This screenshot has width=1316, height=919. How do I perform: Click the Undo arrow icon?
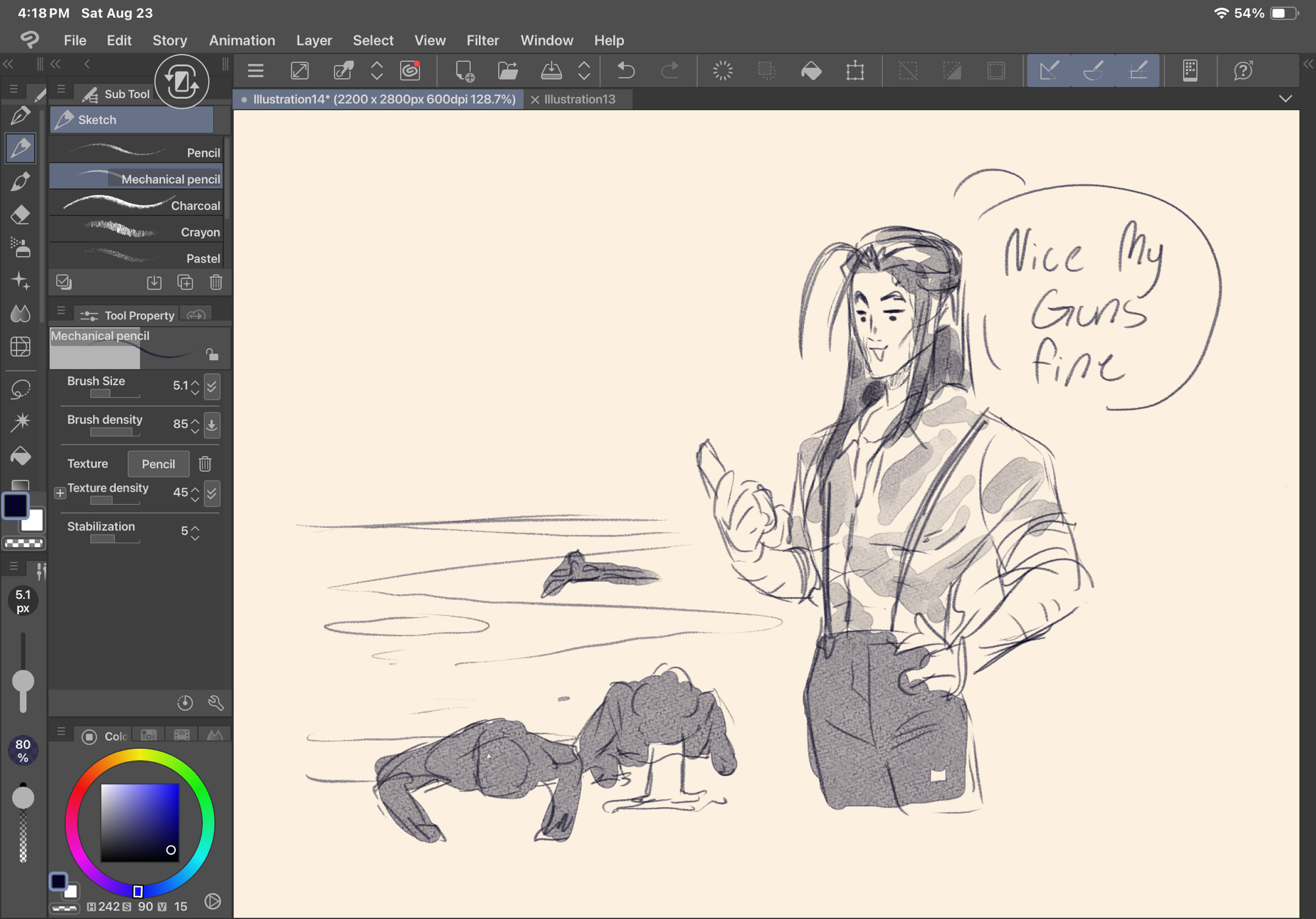click(x=626, y=70)
